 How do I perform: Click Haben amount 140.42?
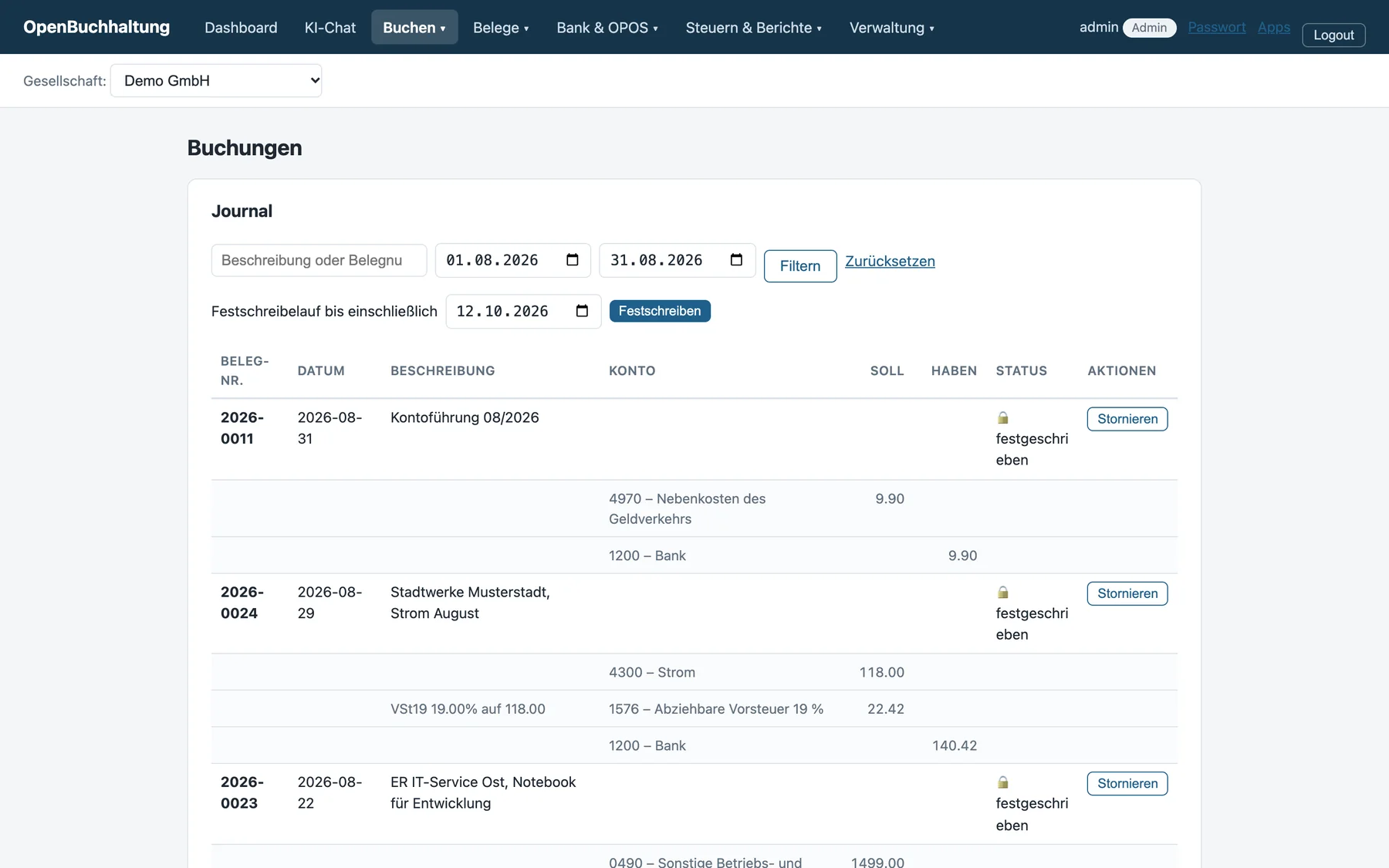(955, 745)
